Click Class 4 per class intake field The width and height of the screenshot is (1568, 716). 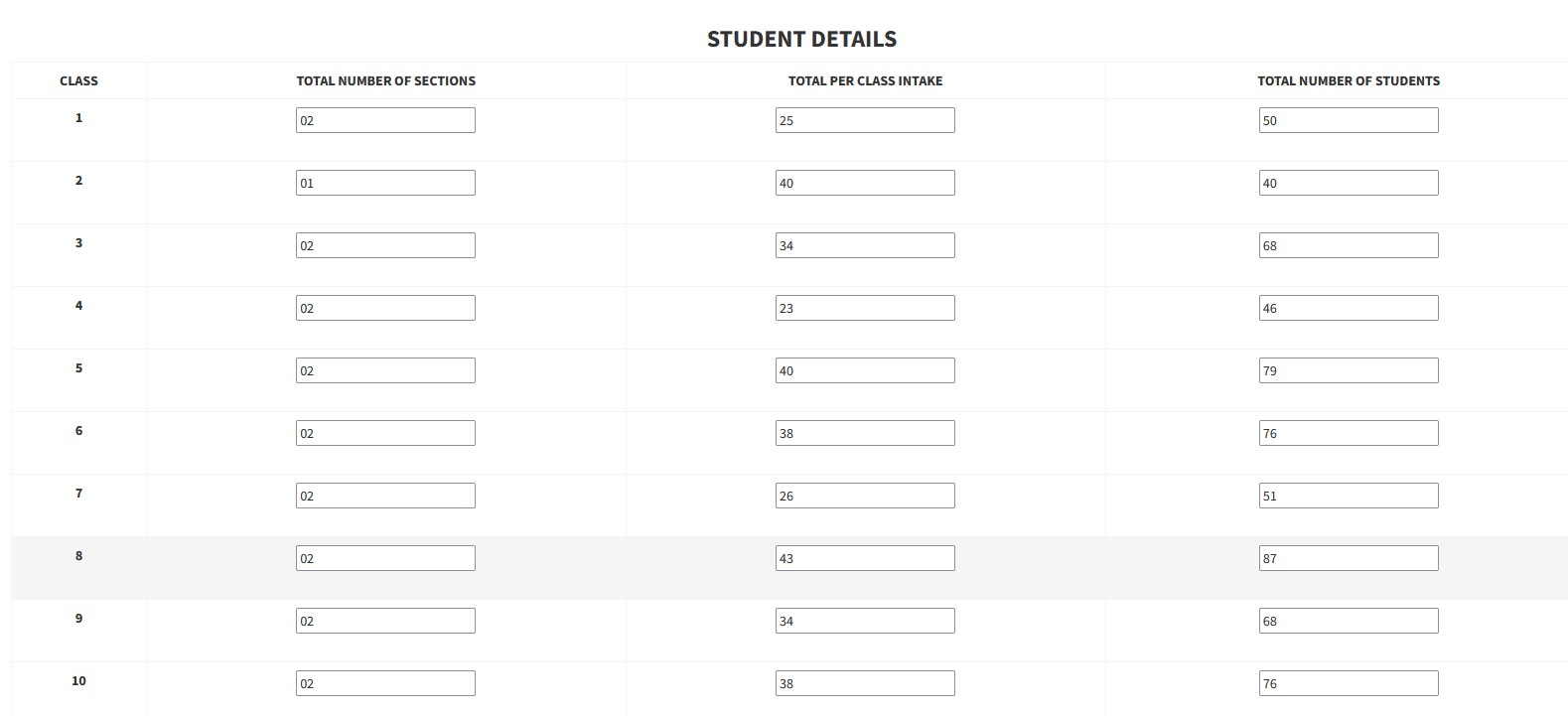click(865, 308)
